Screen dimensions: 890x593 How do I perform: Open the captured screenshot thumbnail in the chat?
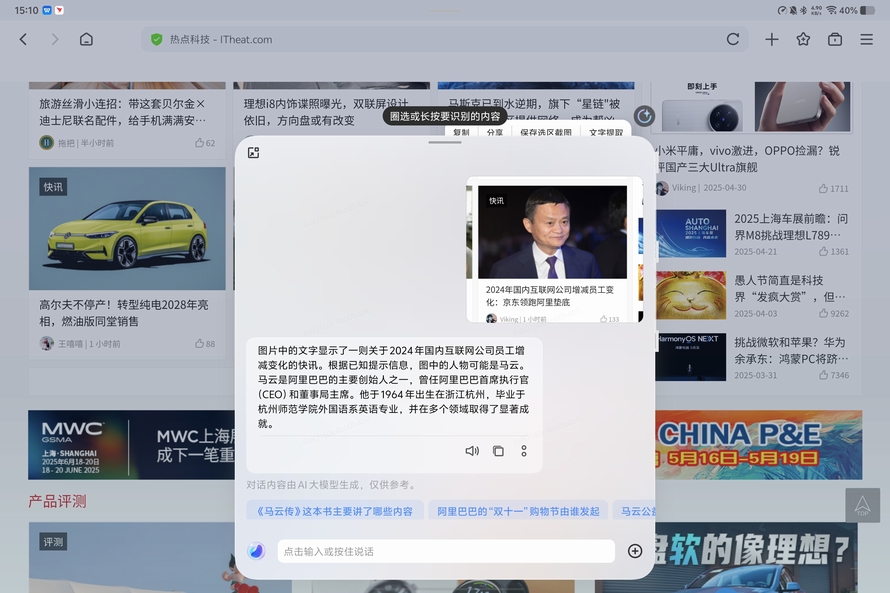[555, 250]
